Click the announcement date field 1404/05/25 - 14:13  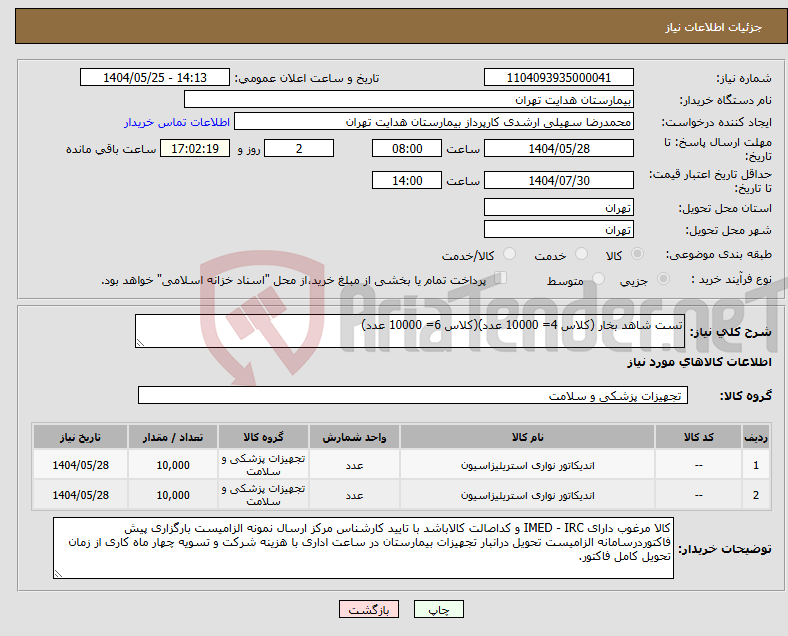pyautogui.click(x=155, y=77)
